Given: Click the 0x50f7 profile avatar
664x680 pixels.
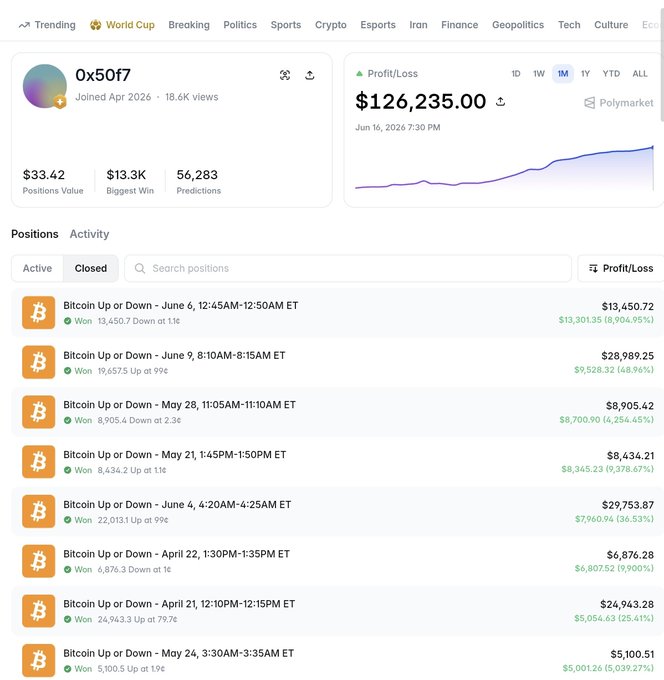Looking at the screenshot, I should (44, 86).
